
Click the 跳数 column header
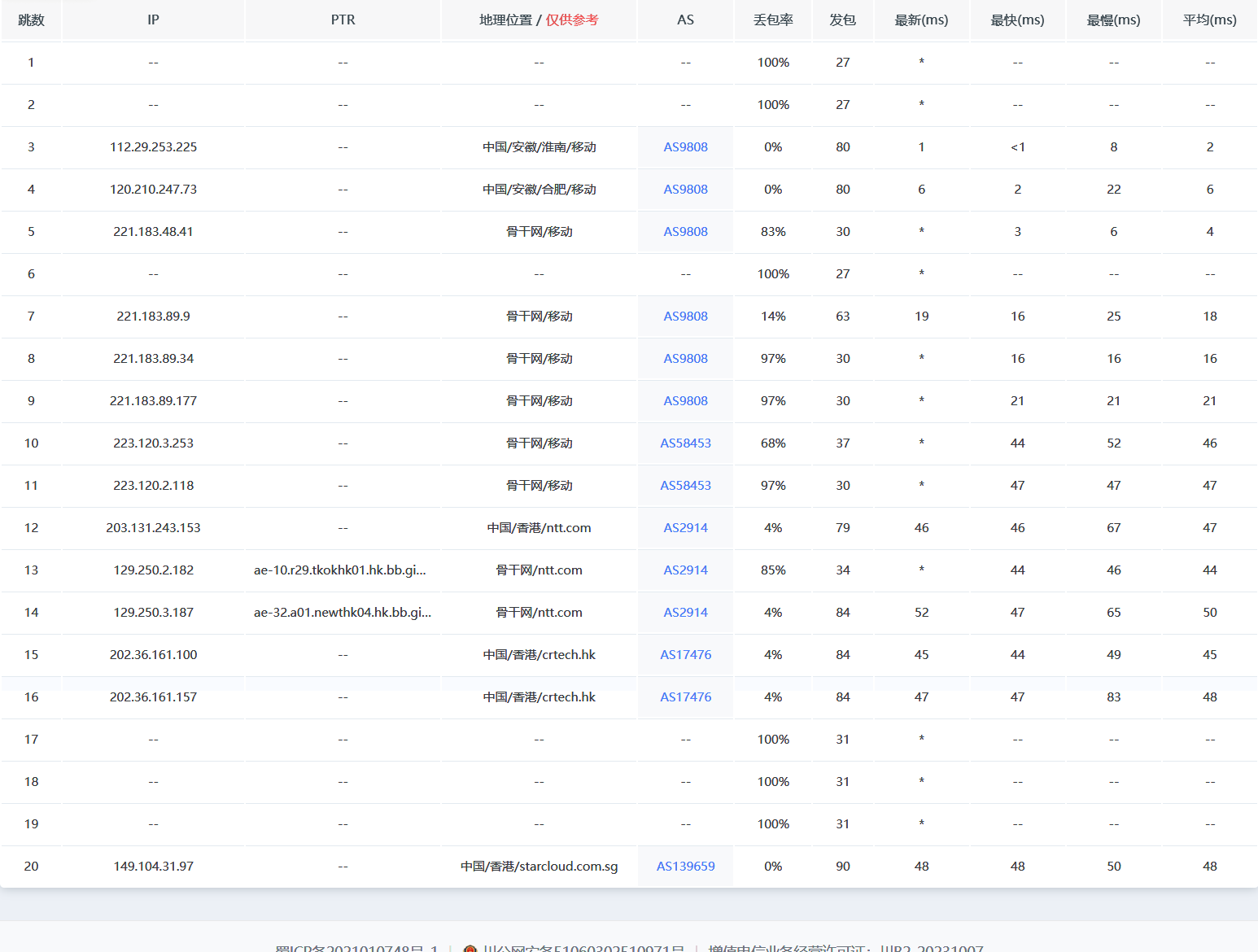pyautogui.click(x=31, y=20)
